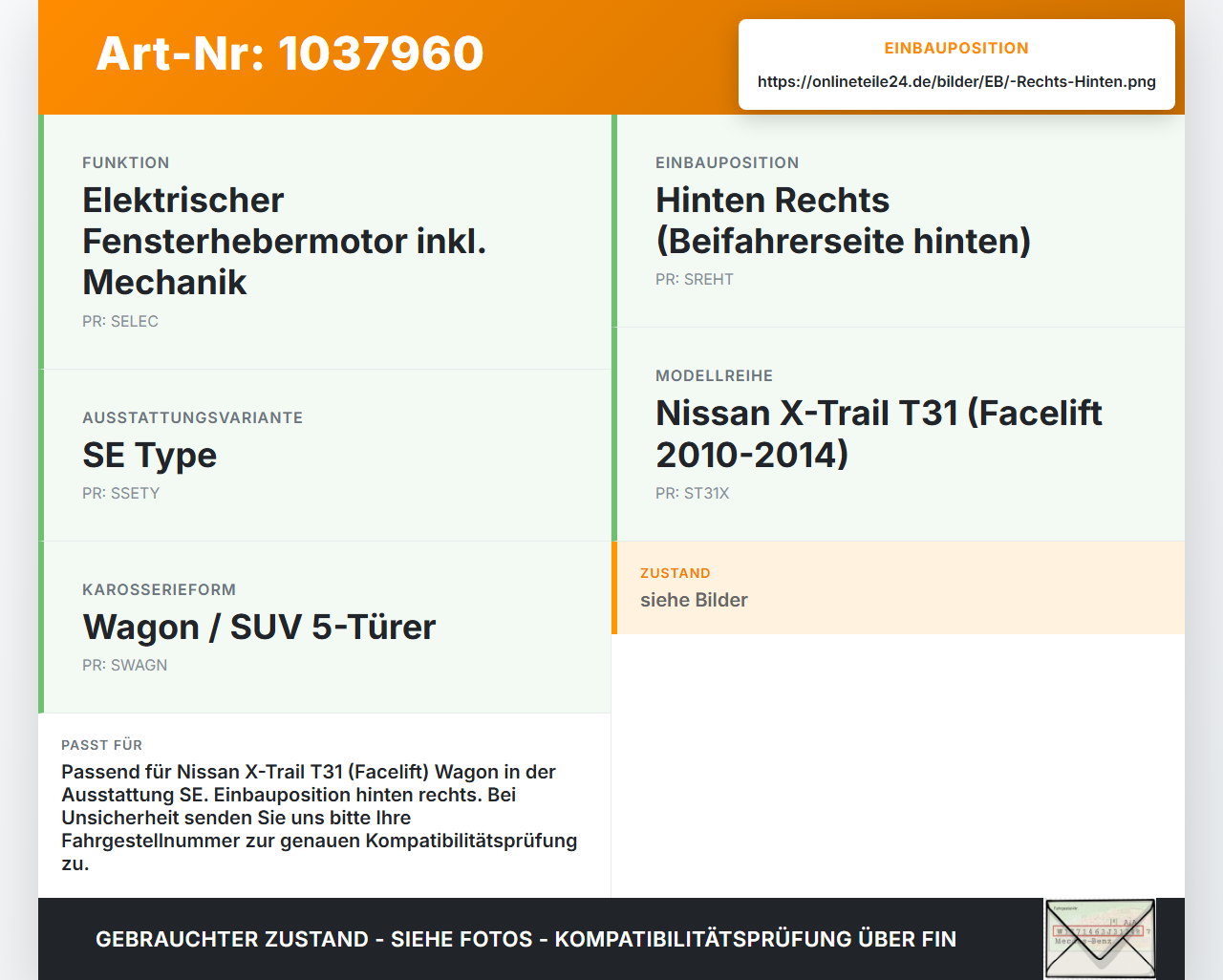1223x980 pixels.
Task: Select the Hinten Rechts (Beifahrerseite hinten) value
Action: coord(843,221)
